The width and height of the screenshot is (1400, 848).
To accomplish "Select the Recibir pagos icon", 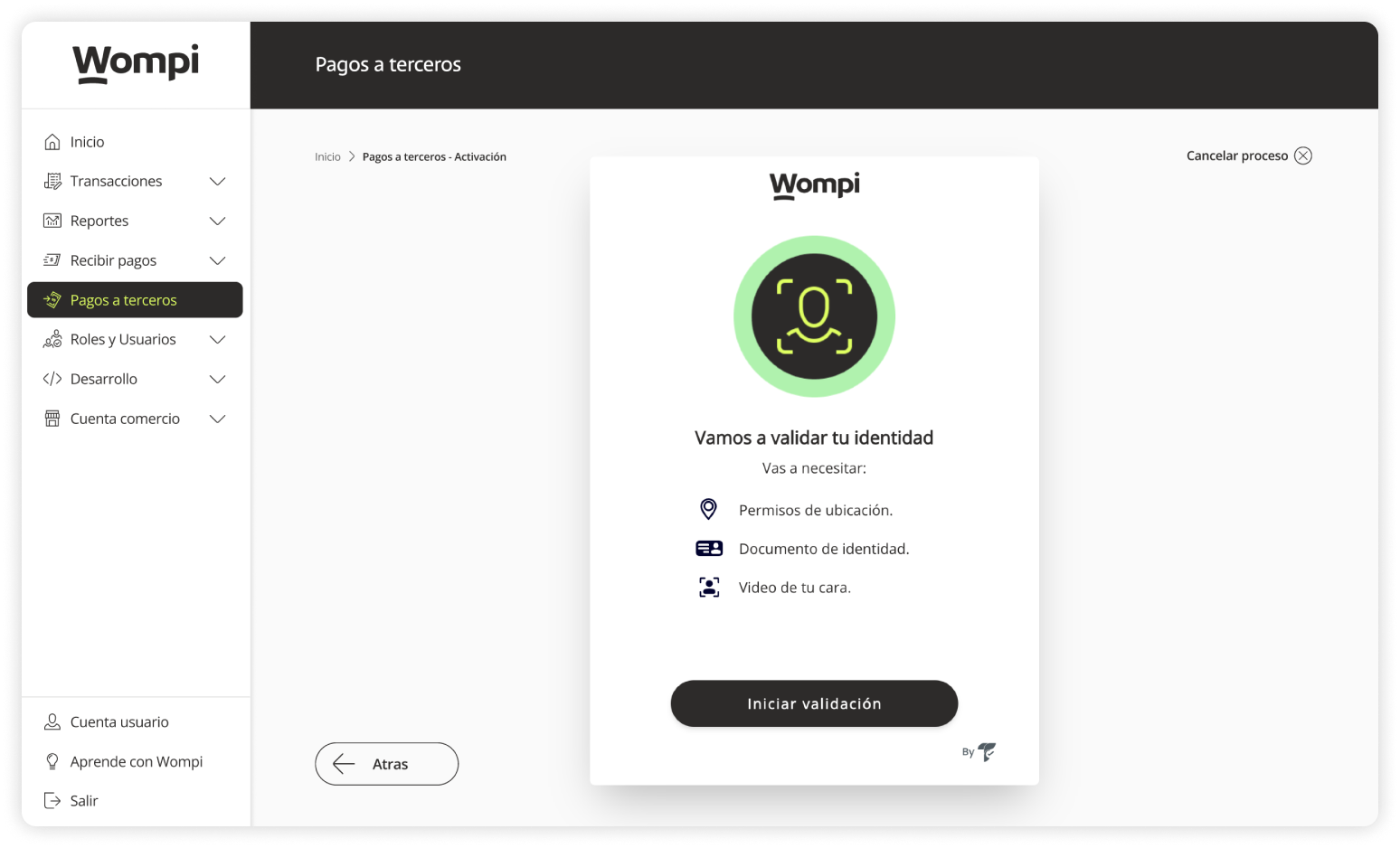I will click(53, 260).
